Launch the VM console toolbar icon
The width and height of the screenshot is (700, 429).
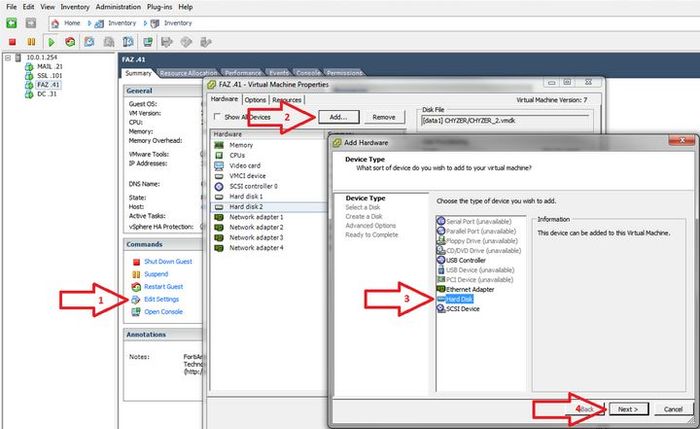148,42
